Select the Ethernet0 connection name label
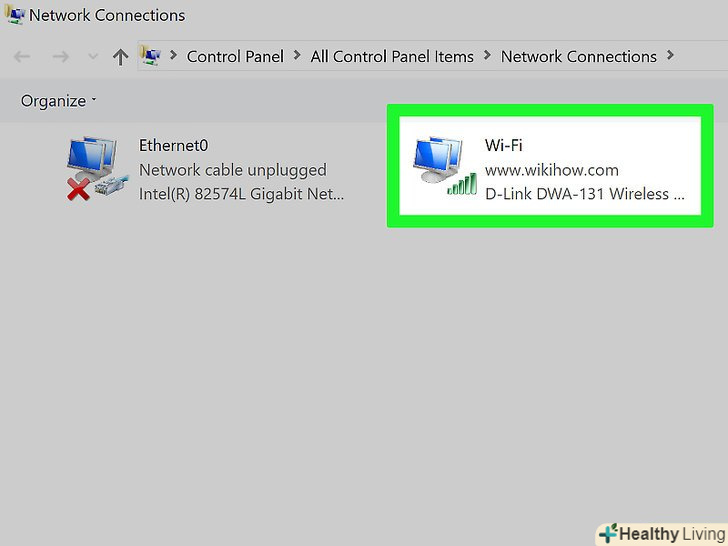Viewport: 728px width, 546px height. (174, 145)
